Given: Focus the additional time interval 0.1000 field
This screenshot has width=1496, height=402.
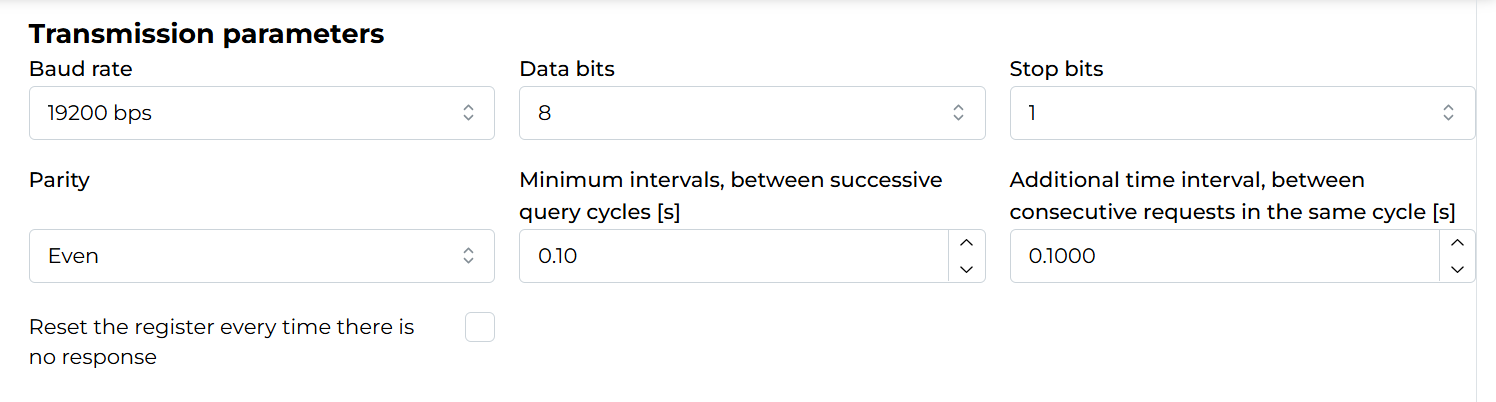Looking at the screenshot, I should (x=1222, y=256).
